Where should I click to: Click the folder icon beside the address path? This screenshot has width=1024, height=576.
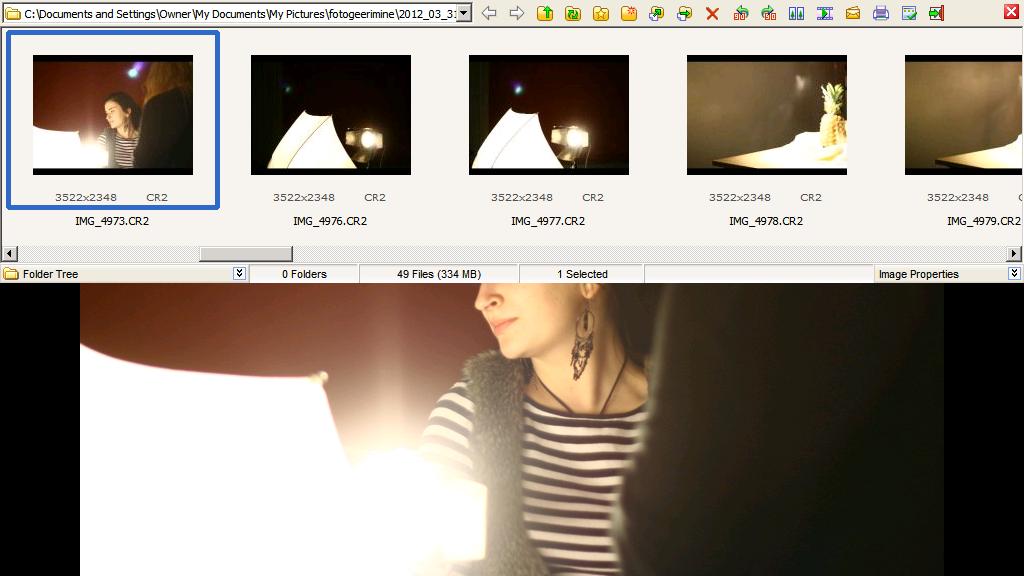tap(12, 14)
